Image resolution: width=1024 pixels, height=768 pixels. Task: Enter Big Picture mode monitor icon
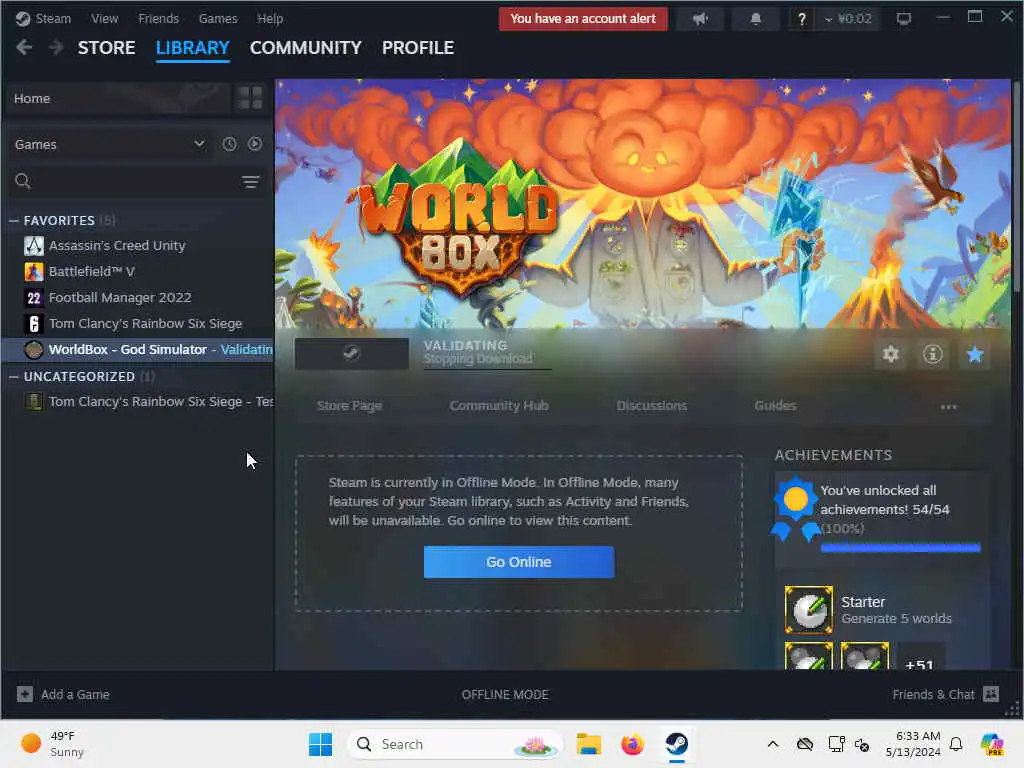tap(904, 19)
